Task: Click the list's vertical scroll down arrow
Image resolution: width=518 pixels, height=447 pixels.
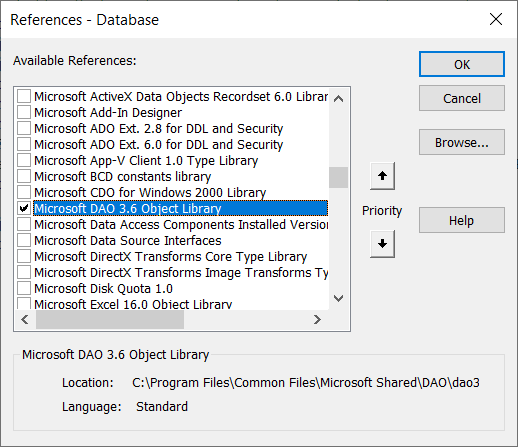Action: pos(338,298)
